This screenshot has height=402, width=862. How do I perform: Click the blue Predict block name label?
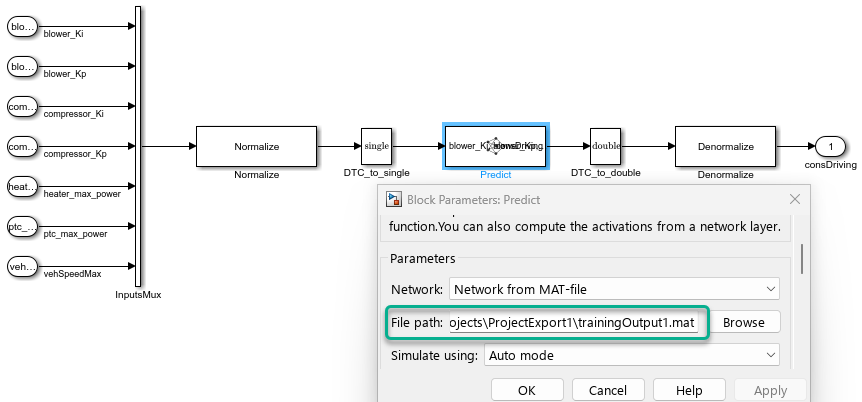(x=495, y=175)
